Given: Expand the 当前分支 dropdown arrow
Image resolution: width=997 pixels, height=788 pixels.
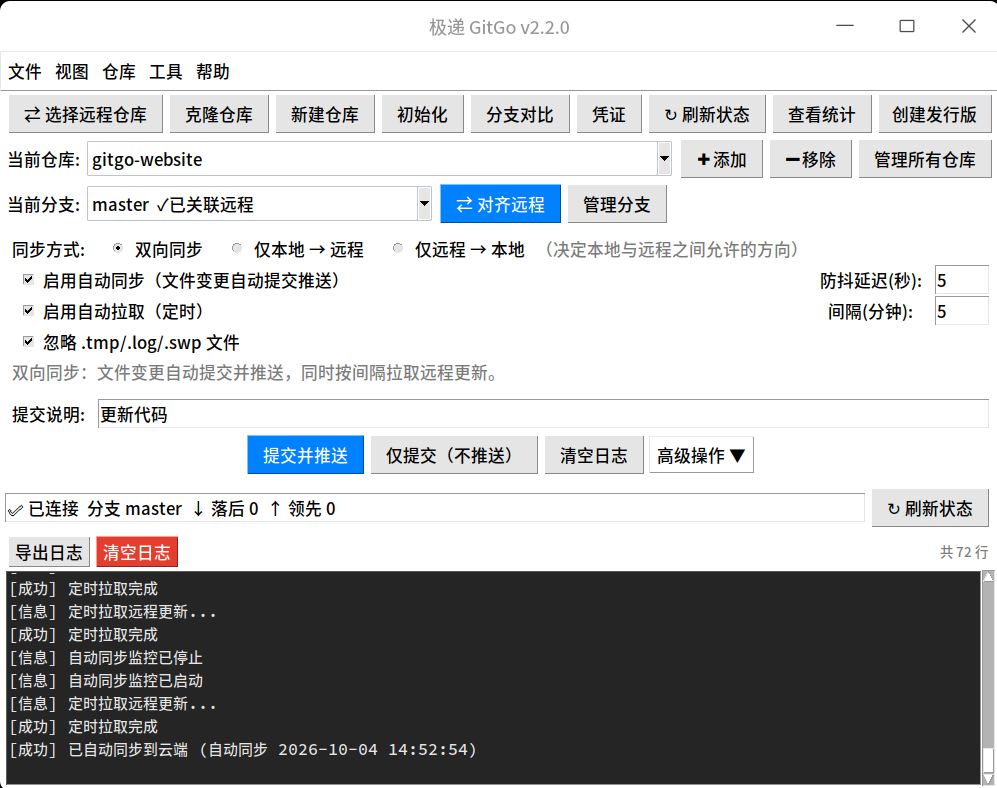Looking at the screenshot, I should (x=424, y=204).
